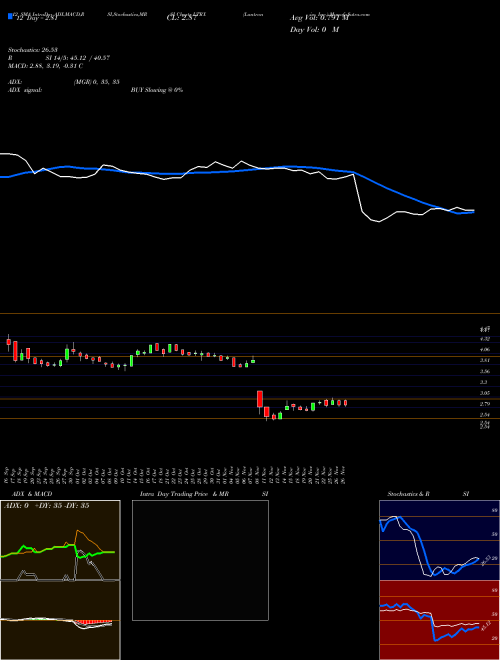Click the blue 12 Day SMA legend square
Image resolution: width=500 pixels, height=660 pixels.
11,16
